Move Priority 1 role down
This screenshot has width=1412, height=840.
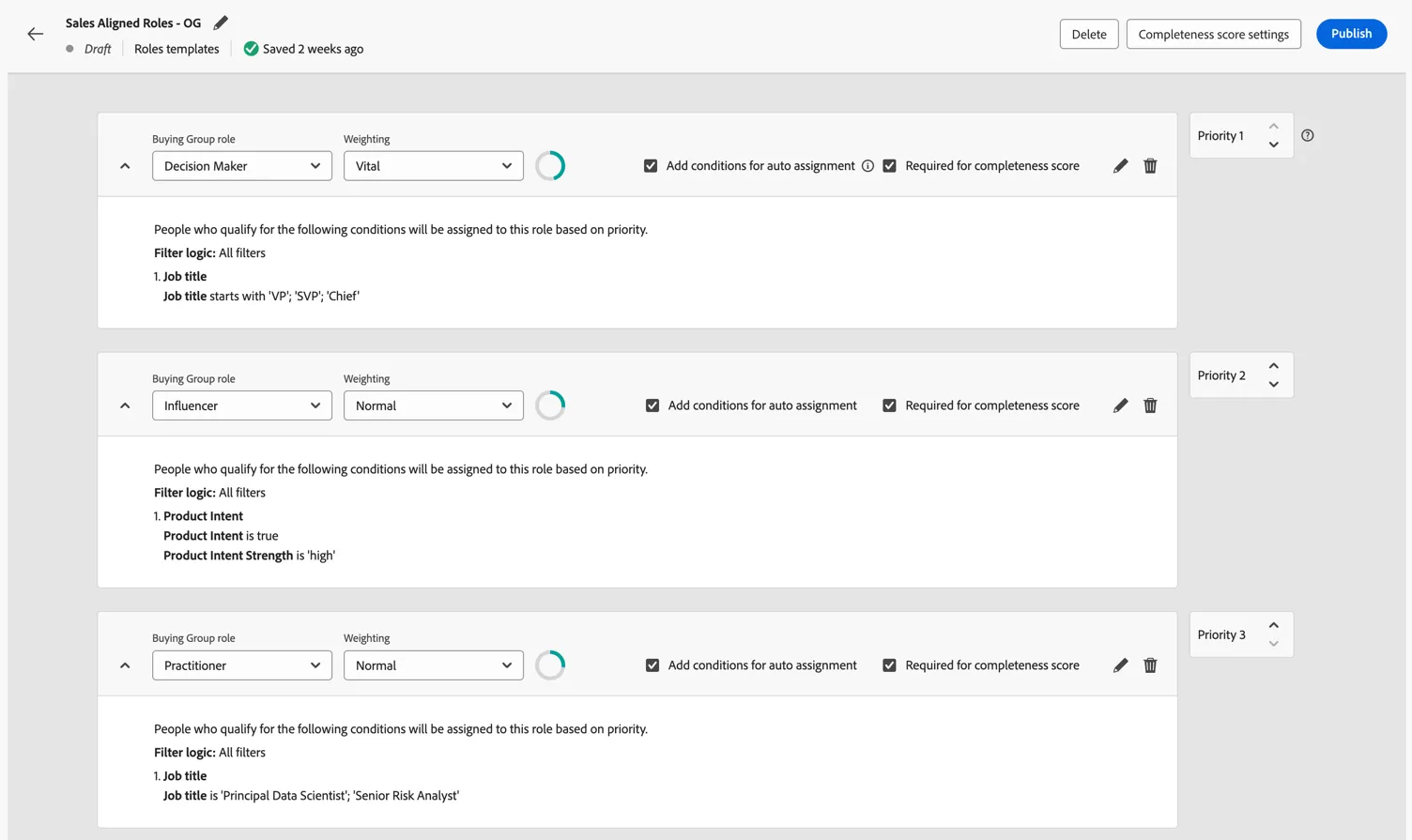coord(1274,145)
